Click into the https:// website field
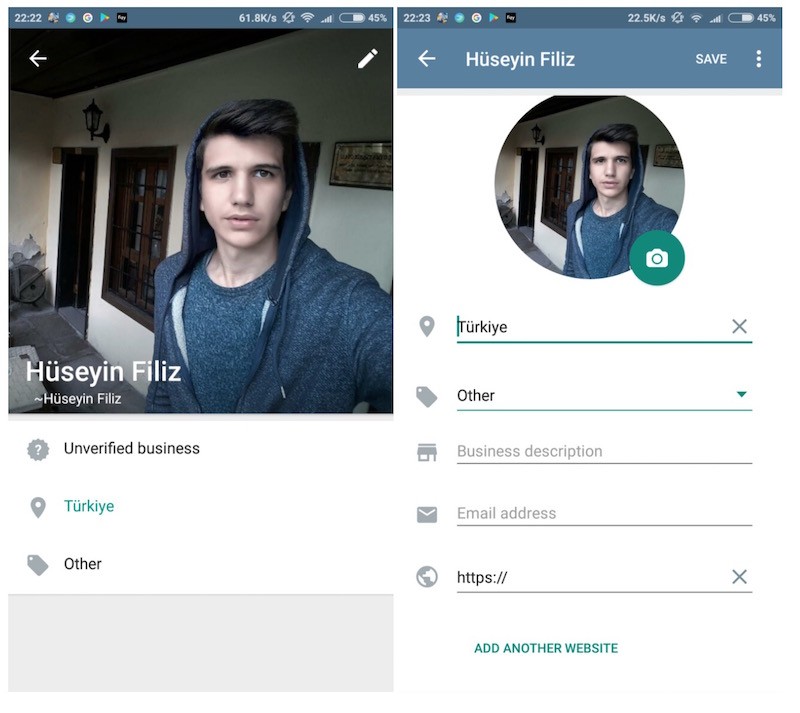Screen dimensions: 800x713 (590, 577)
